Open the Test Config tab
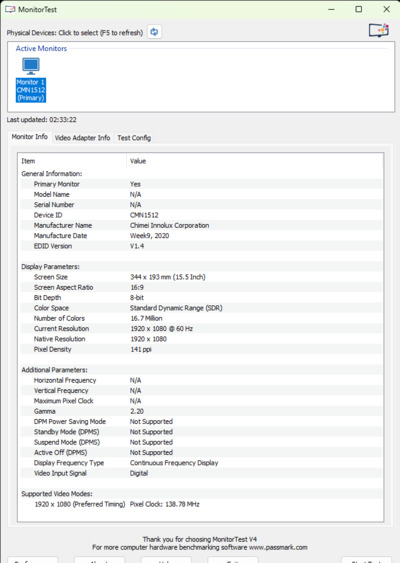 (x=134, y=138)
